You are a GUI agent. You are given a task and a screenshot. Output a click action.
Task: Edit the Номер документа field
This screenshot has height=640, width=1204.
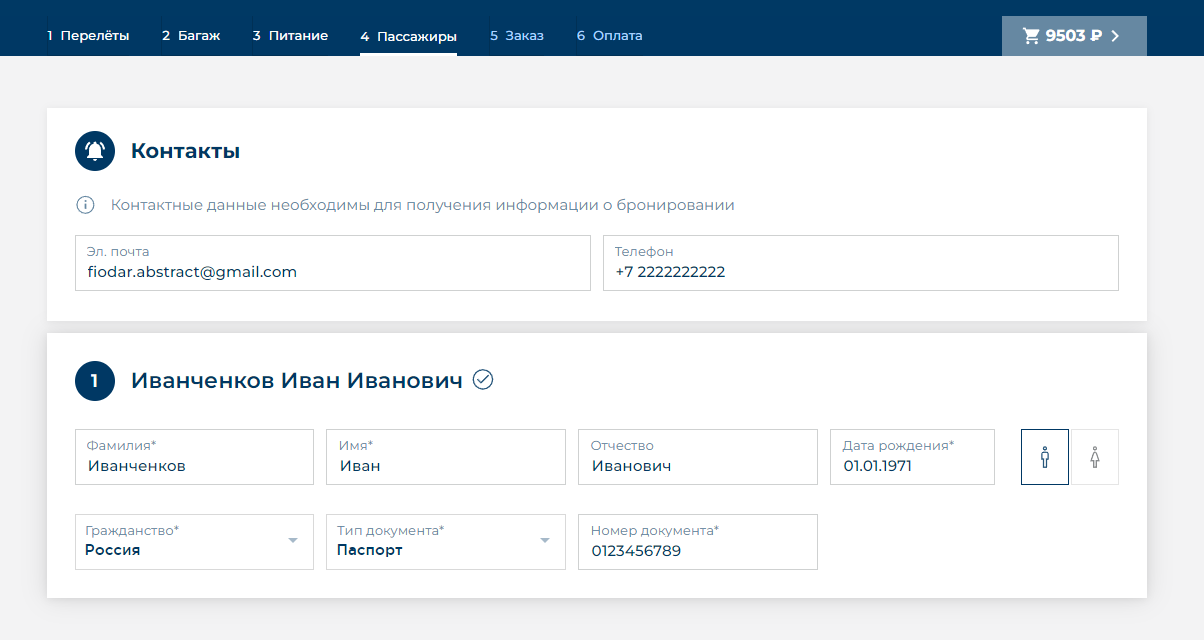pos(697,551)
